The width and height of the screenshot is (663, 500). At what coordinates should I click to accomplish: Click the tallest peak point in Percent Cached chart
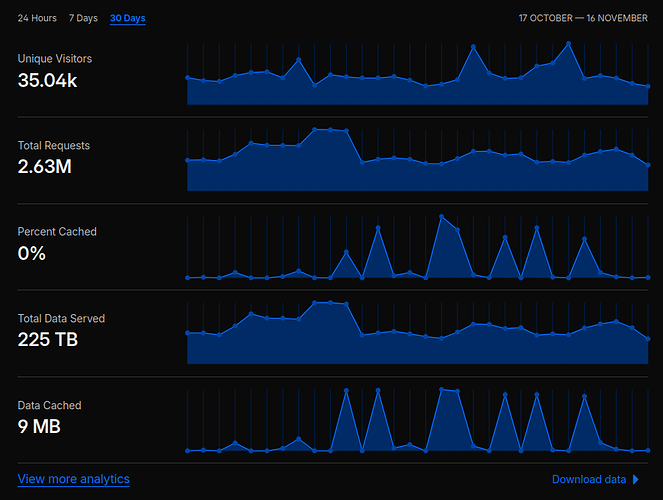[441, 216]
